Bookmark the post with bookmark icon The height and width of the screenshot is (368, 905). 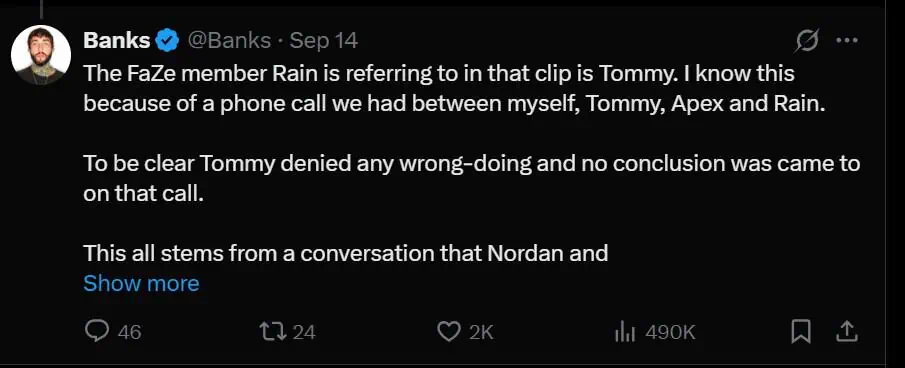pyautogui.click(x=801, y=332)
